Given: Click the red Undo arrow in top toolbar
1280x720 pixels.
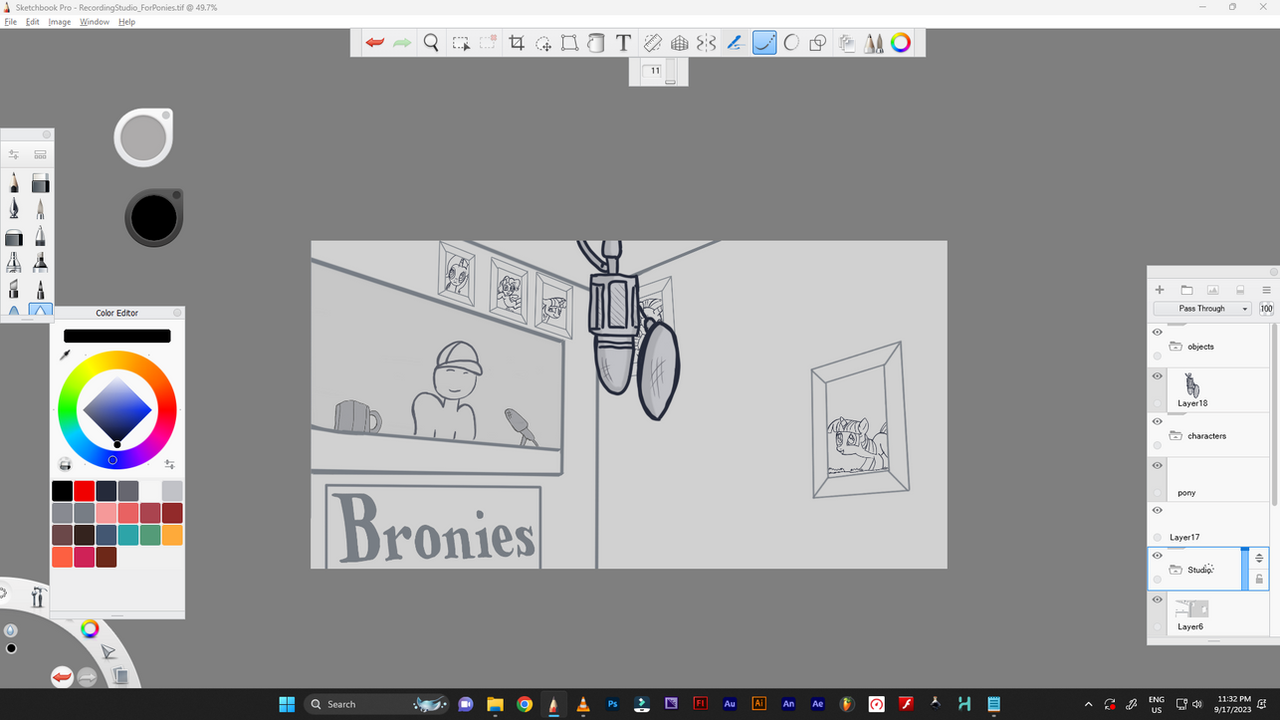Looking at the screenshot, I should 375,43.
